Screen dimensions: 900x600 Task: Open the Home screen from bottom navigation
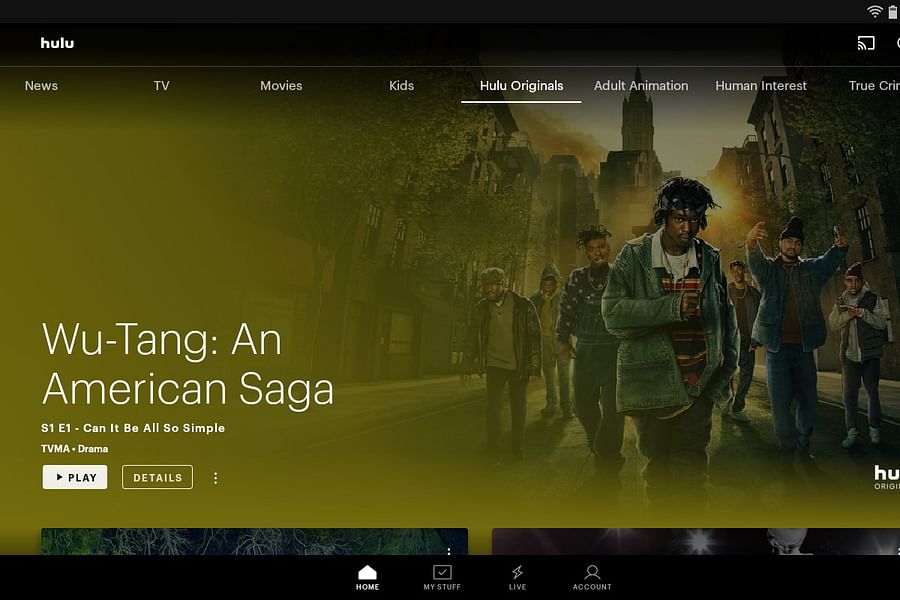367,577
